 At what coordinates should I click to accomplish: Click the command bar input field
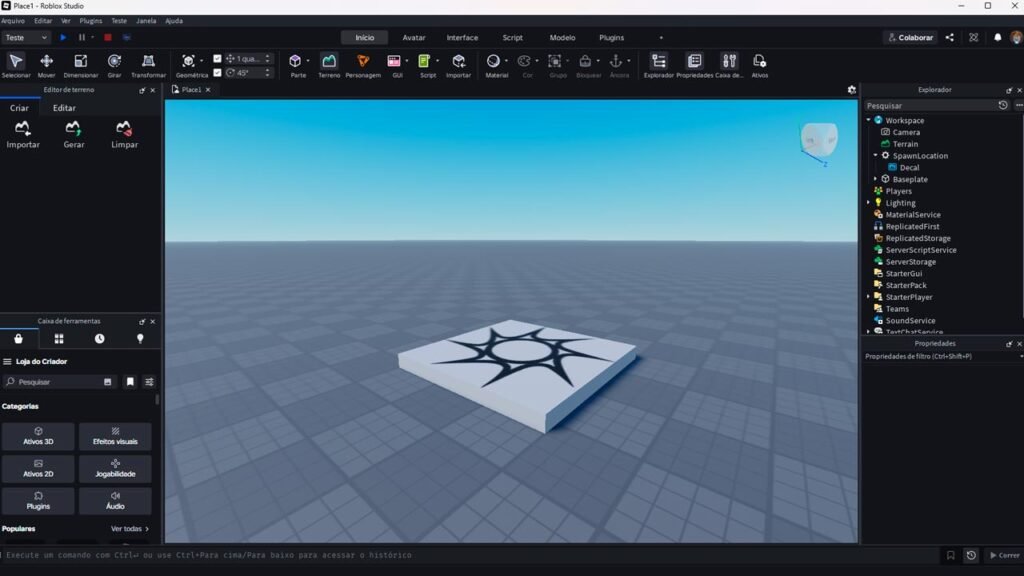tap(470, 555)
